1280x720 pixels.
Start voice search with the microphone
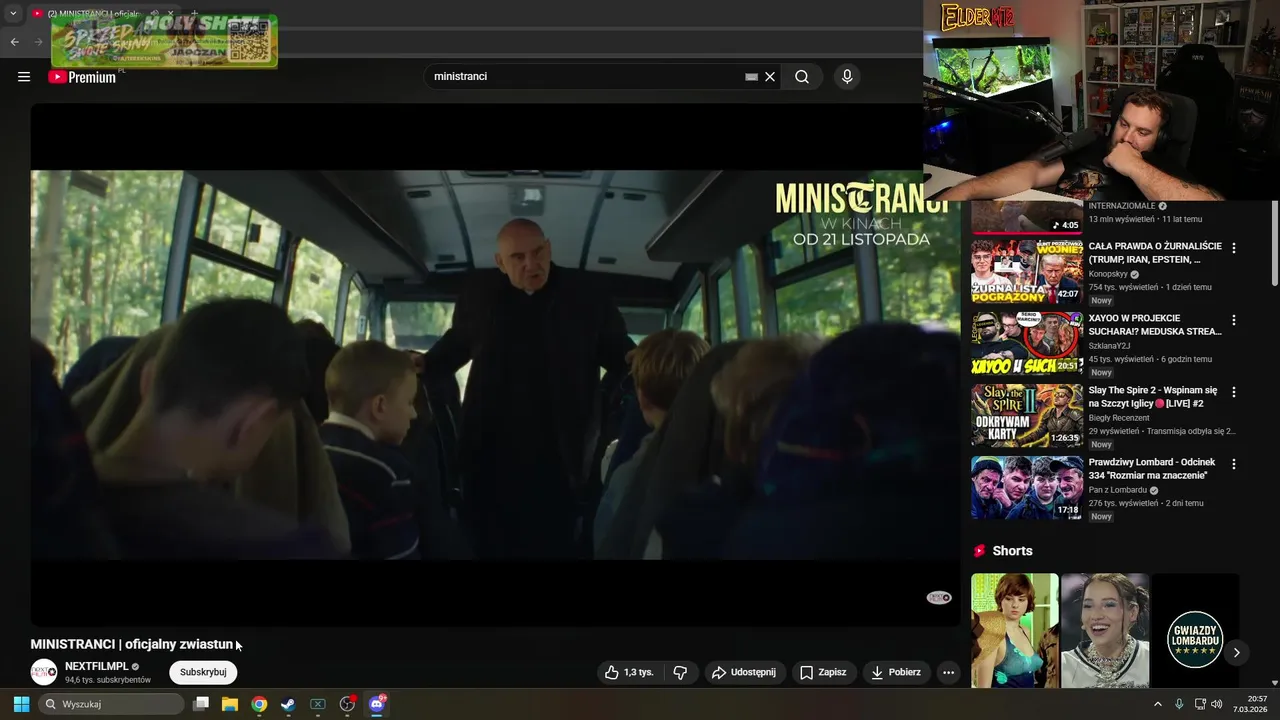click(x=847, y=77)
